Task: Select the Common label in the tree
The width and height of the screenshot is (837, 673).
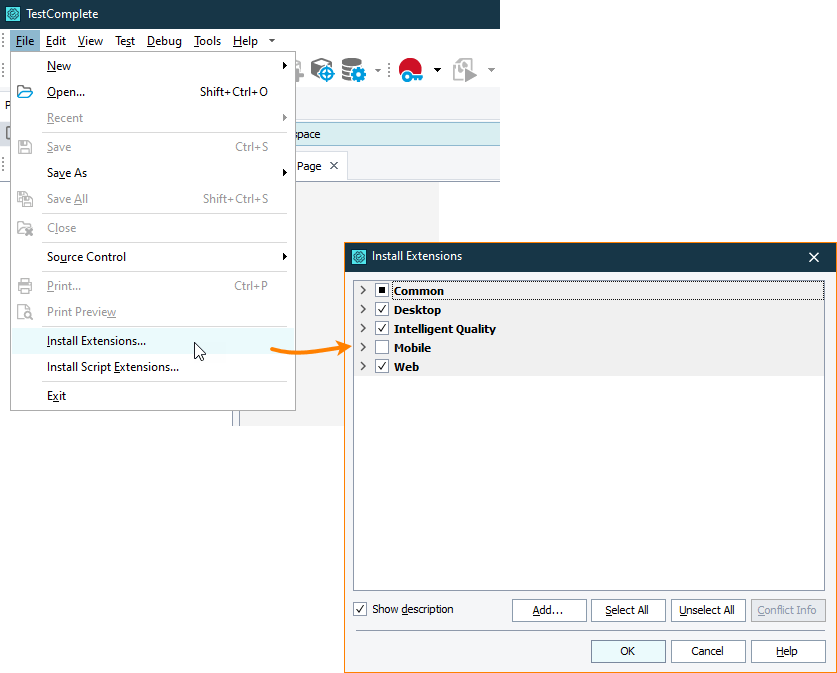Action: [x=418, y=291]
